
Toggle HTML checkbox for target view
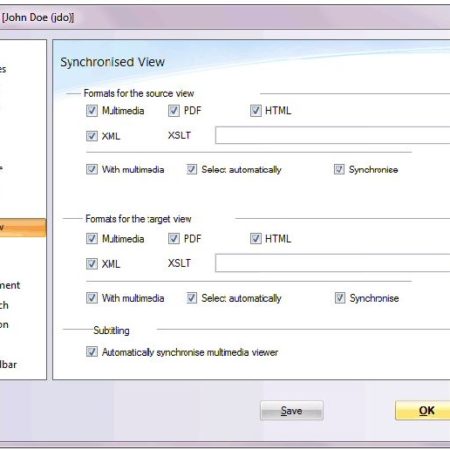tap(256, 239)
